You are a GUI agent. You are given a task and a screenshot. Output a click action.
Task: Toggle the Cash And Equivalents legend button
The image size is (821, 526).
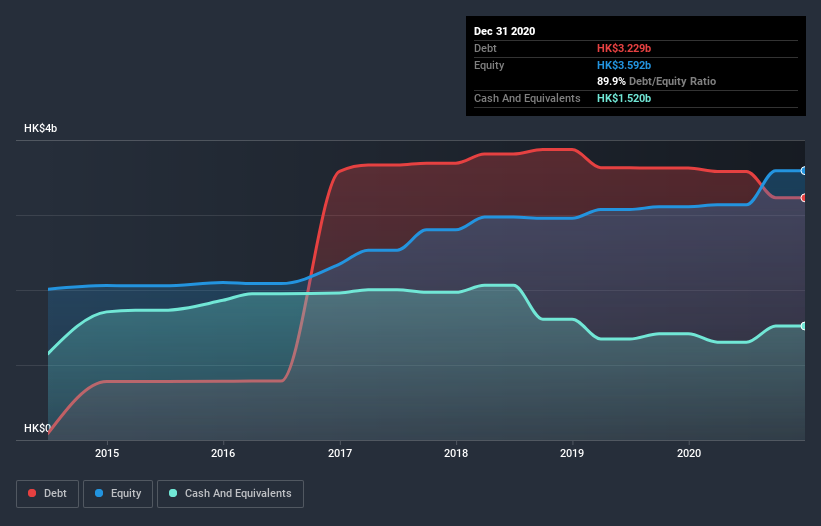(x=230, y=494)
